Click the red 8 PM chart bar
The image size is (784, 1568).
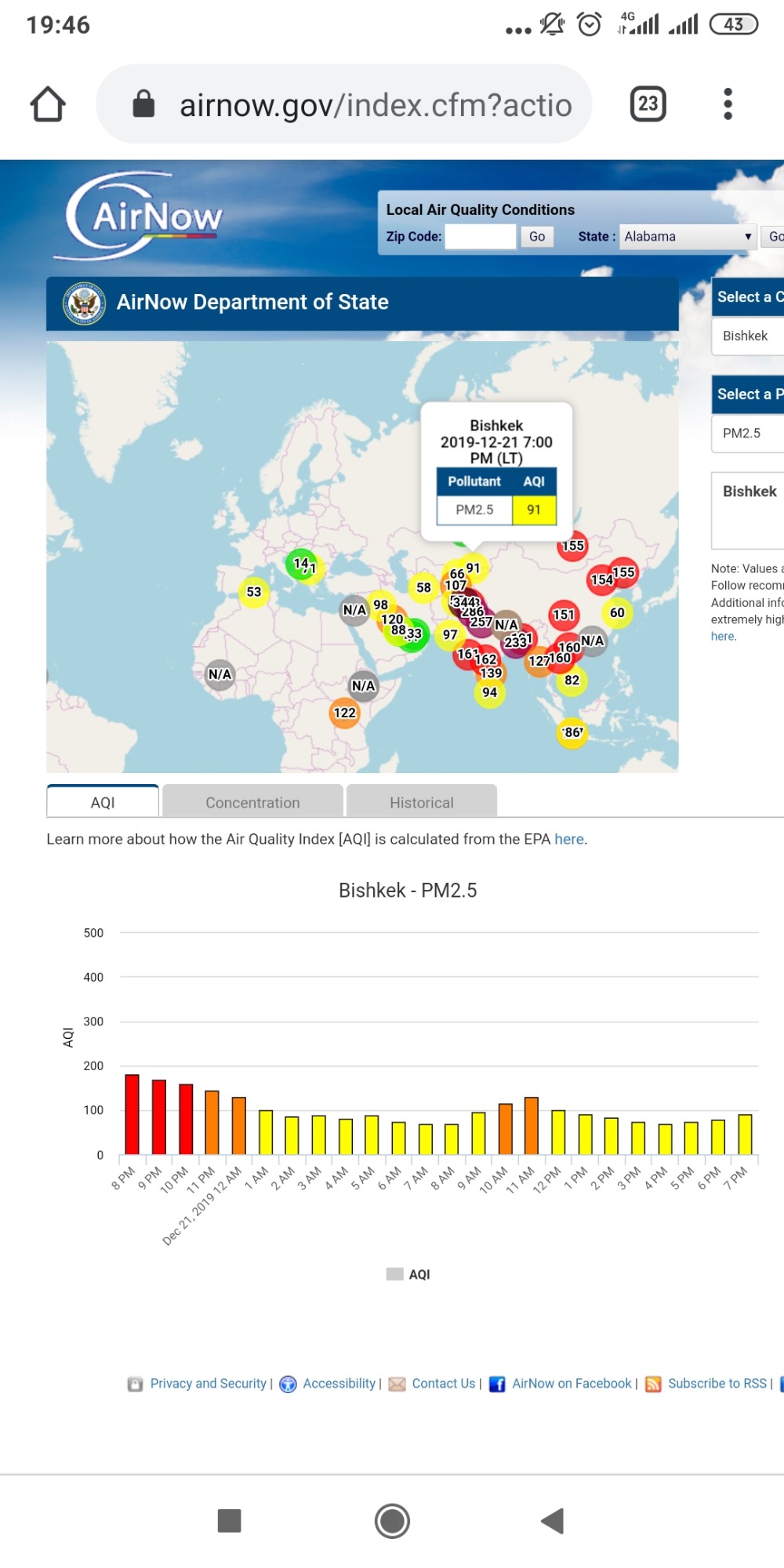[132, 1114]
